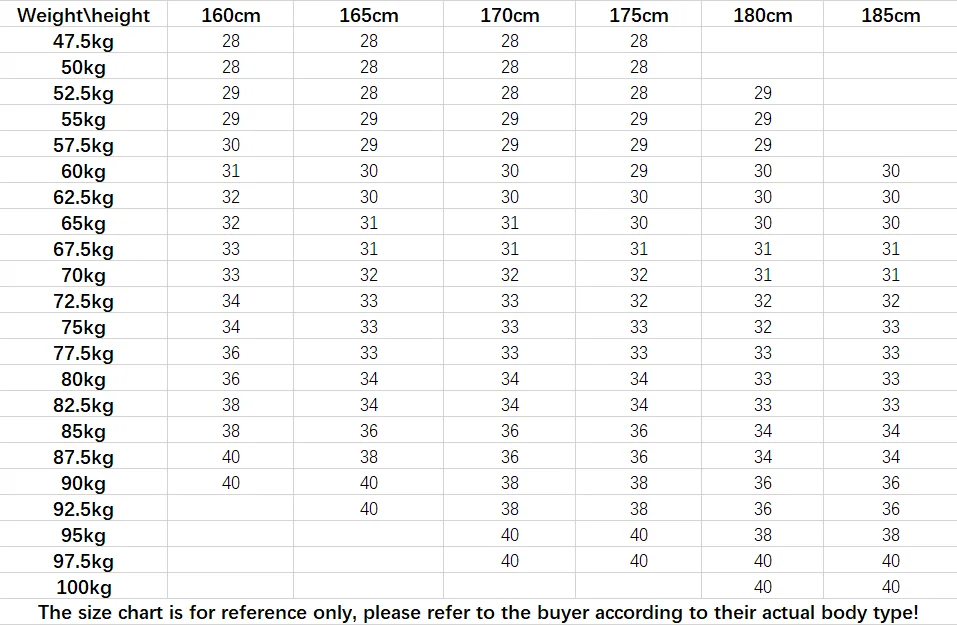
Task: Select the 97.5kg row label
Action: click(x=84, y=562)
